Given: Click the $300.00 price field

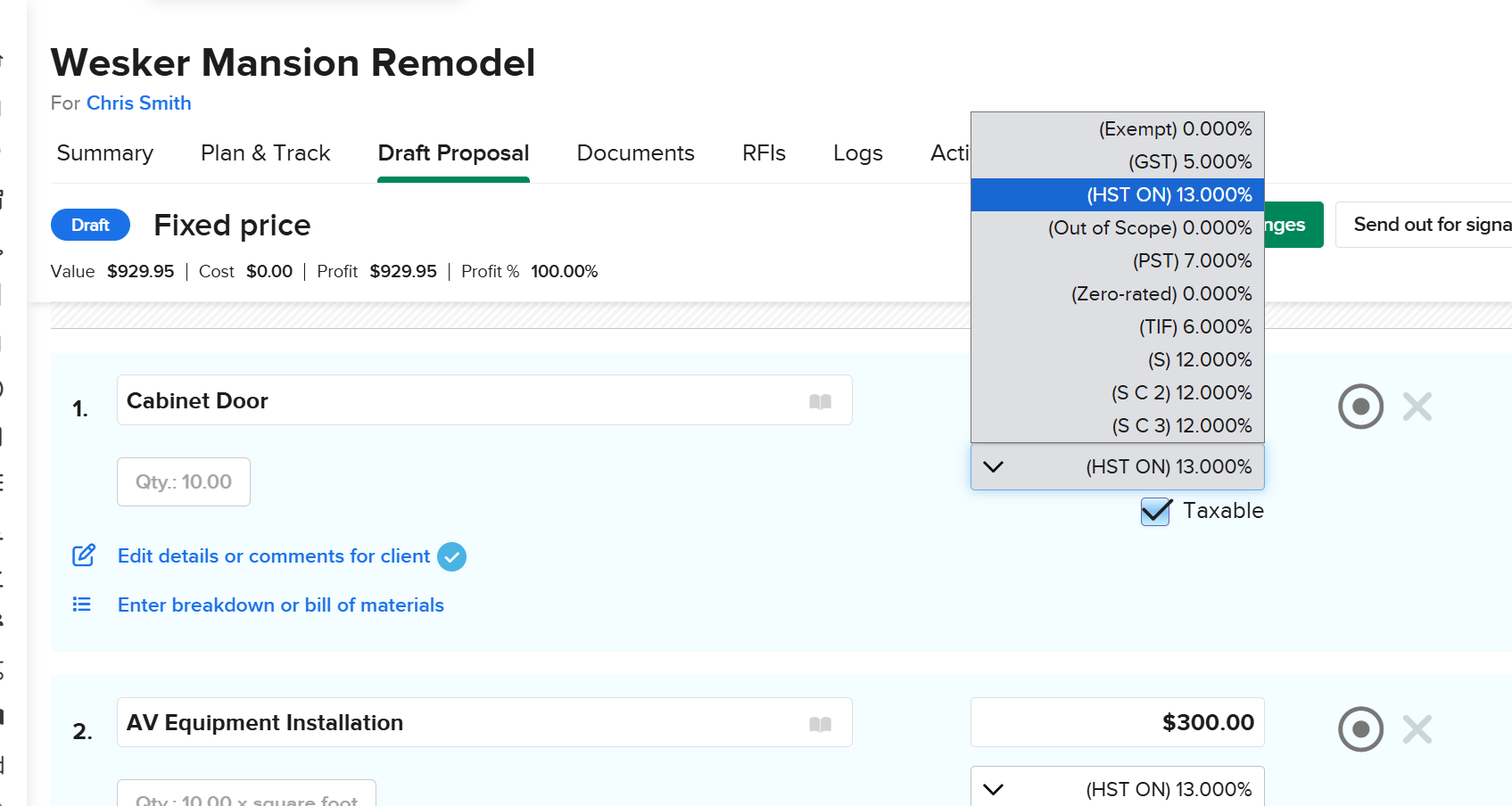Looking at the screenshot, I should click(x=1117, y=722).
